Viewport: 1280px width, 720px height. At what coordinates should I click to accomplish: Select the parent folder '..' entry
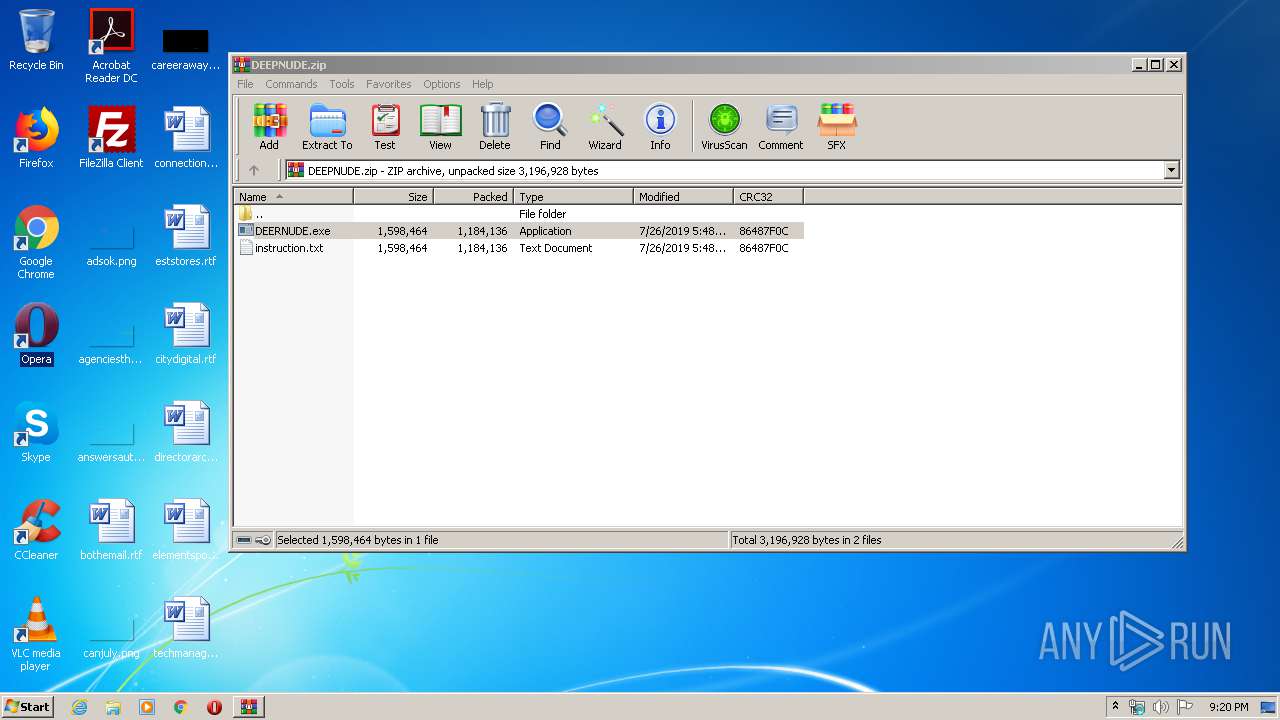pos(519,214)
